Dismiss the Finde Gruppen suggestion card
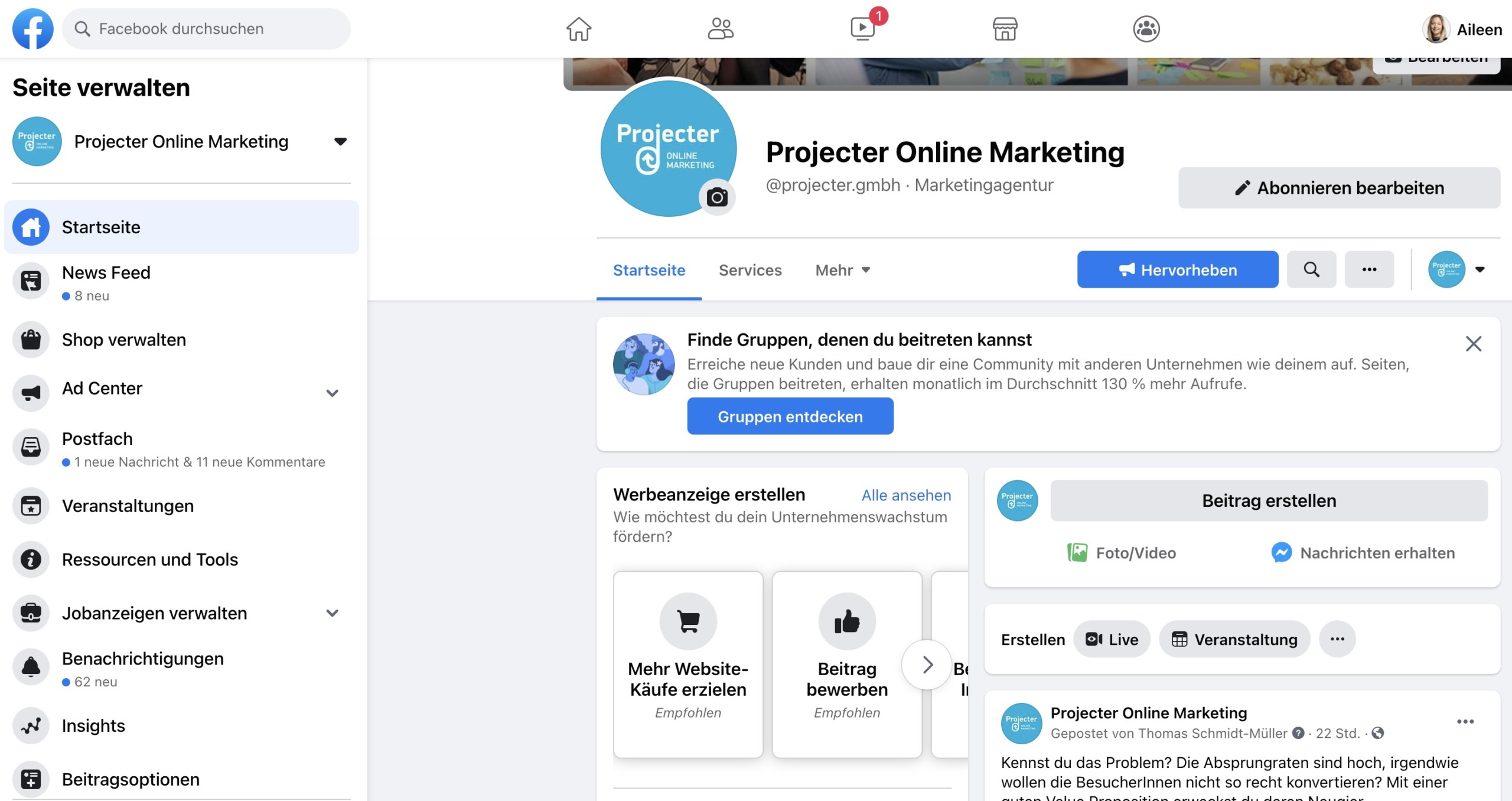Image resolution: width=1512 pixels, height=801 pixels. 1473,344
